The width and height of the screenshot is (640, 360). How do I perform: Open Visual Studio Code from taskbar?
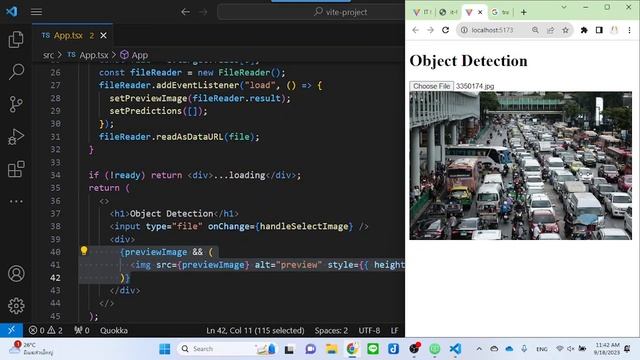pos(455,349)
